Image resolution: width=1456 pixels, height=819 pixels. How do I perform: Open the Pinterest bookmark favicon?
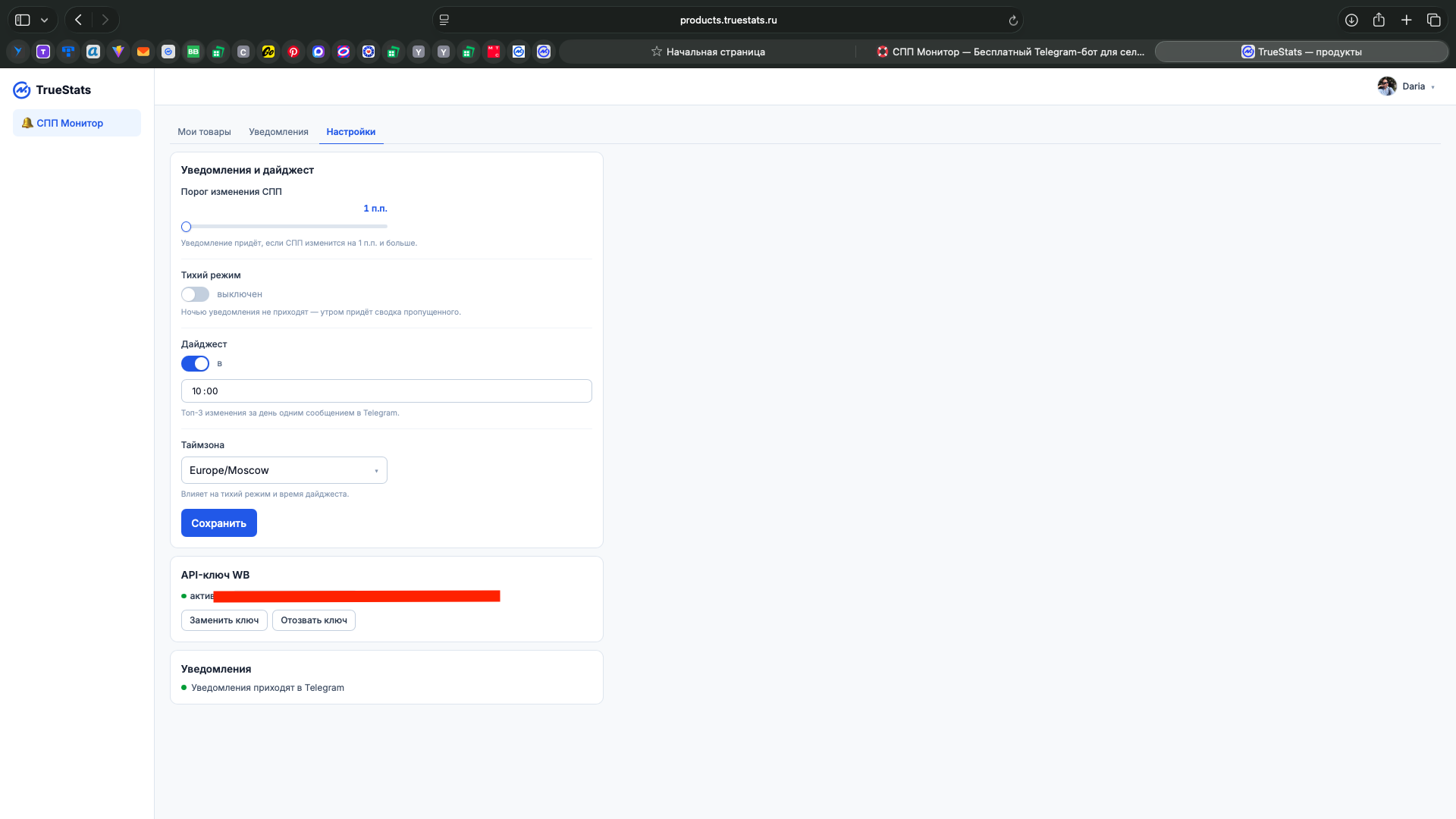pos(293,52)
